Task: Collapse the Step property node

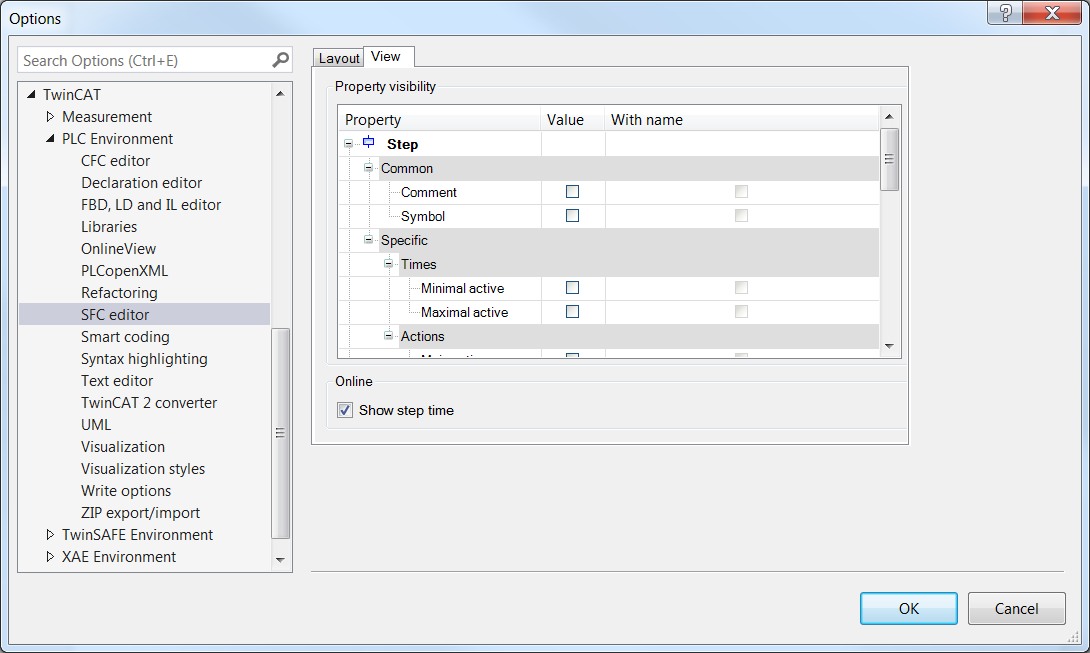Action: (348, 144)
